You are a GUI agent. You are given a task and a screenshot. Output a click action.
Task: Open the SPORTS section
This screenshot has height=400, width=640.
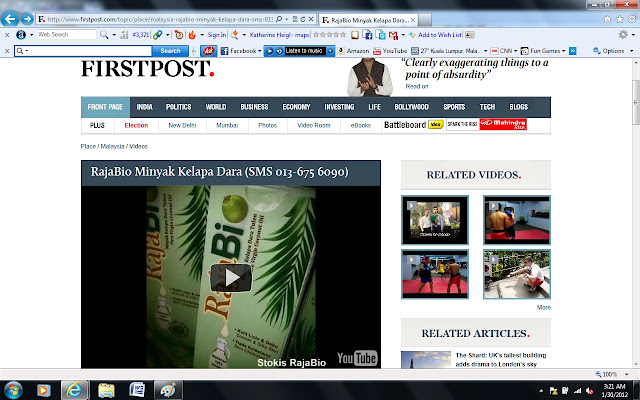[454, 107]
